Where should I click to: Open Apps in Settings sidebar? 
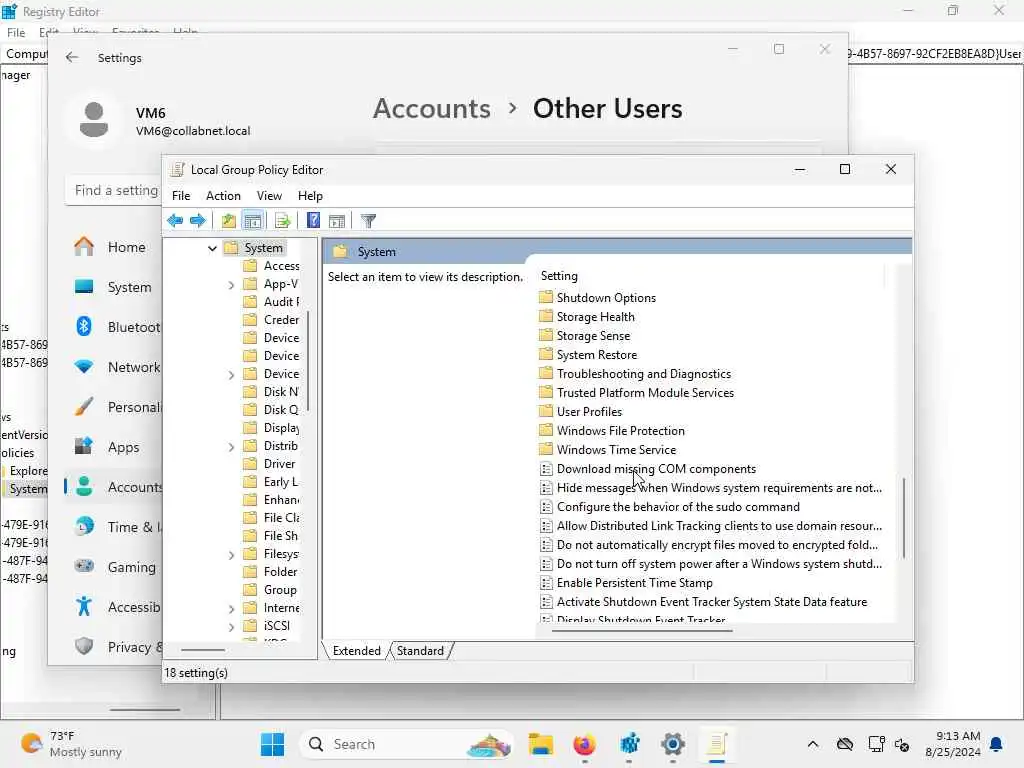114,447
